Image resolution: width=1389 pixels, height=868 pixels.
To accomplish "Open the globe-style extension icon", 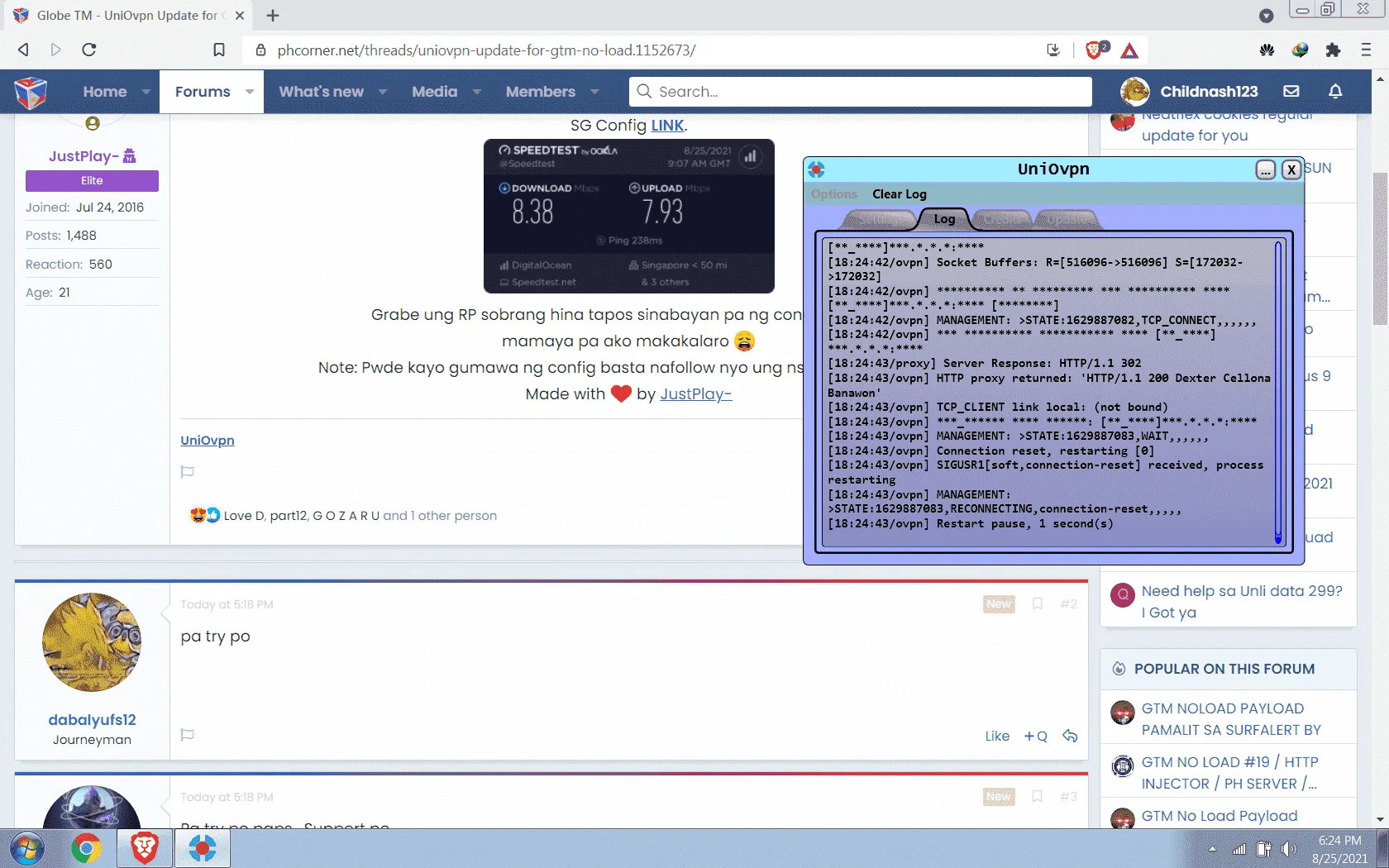I will click(x=1300, y=50).
